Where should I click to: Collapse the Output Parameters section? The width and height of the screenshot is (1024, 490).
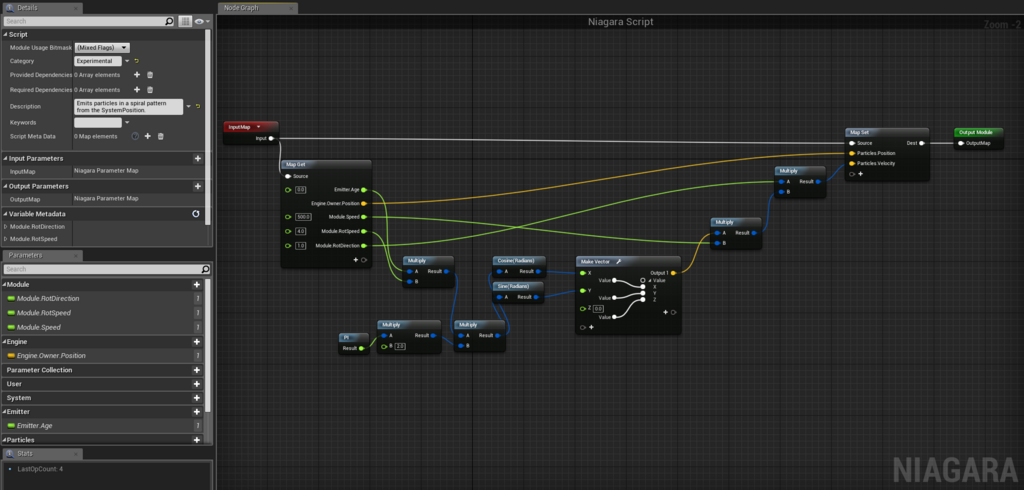pos(6,186)
